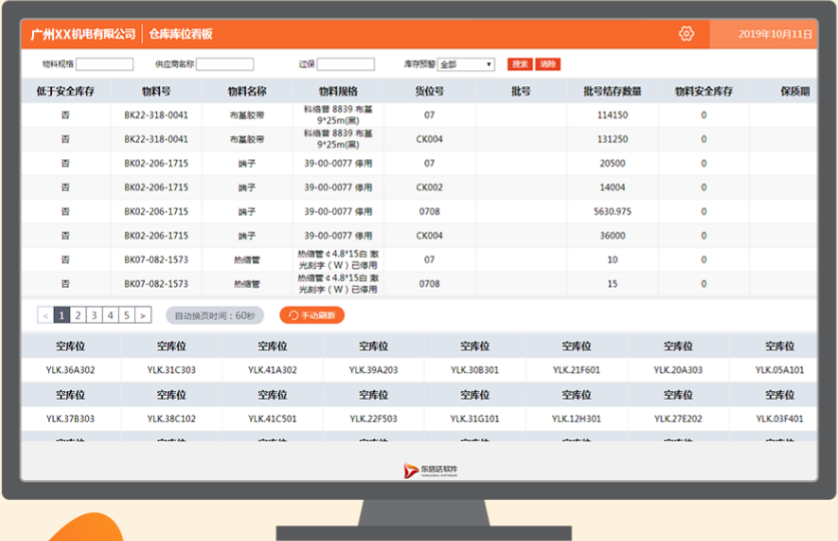Click the 批号结存数量 column header
Screen dimensions: 838x541
pyautogui.click(x=612, y=91)
